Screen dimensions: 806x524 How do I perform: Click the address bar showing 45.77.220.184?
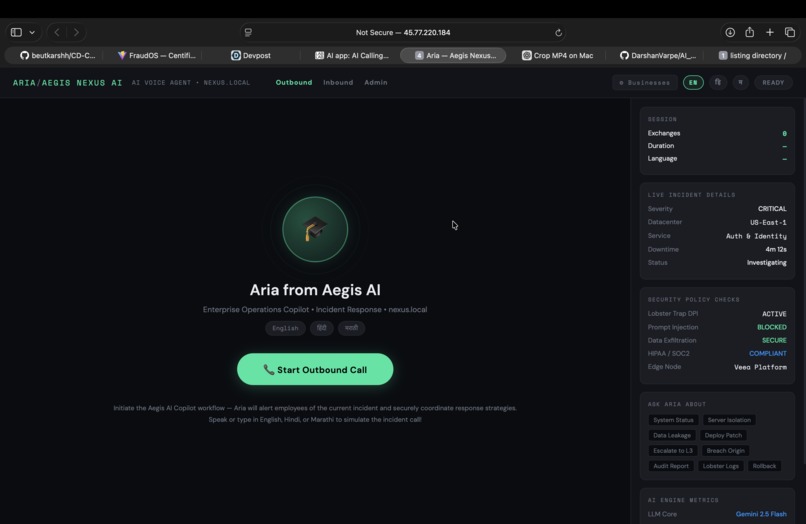tap(403, 32)
